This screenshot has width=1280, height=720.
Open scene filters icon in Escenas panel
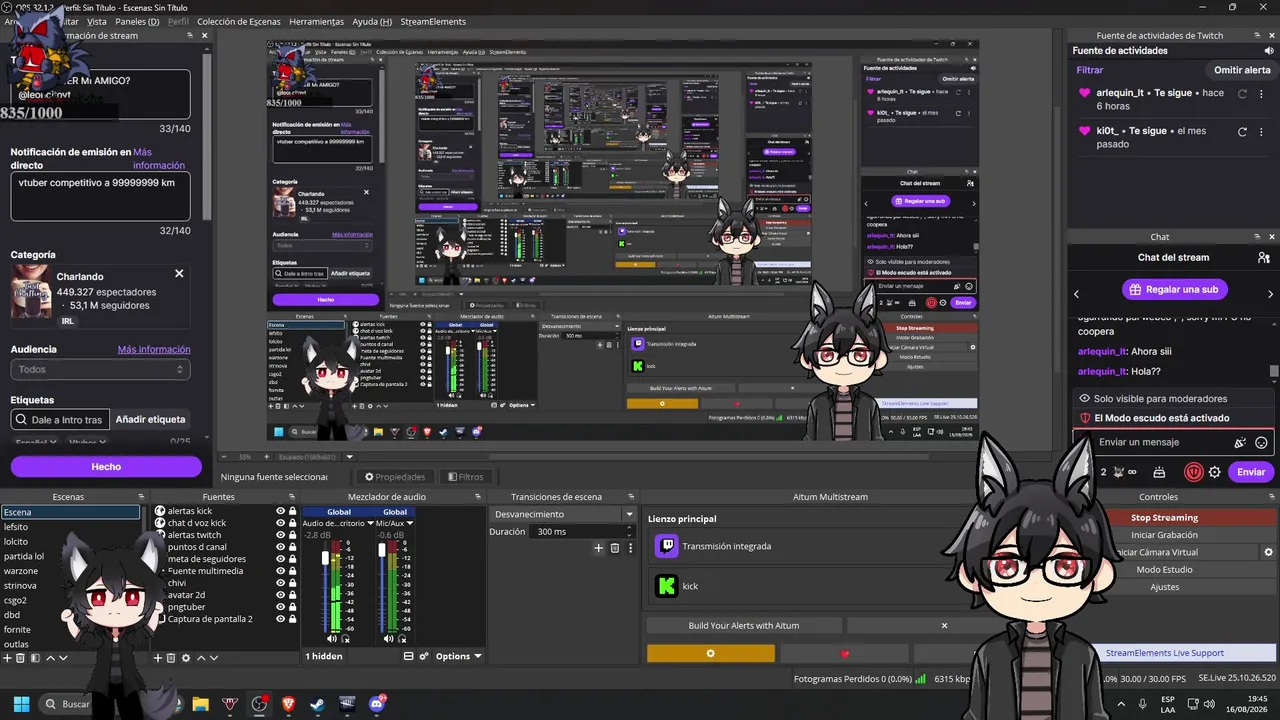(35, 658)
